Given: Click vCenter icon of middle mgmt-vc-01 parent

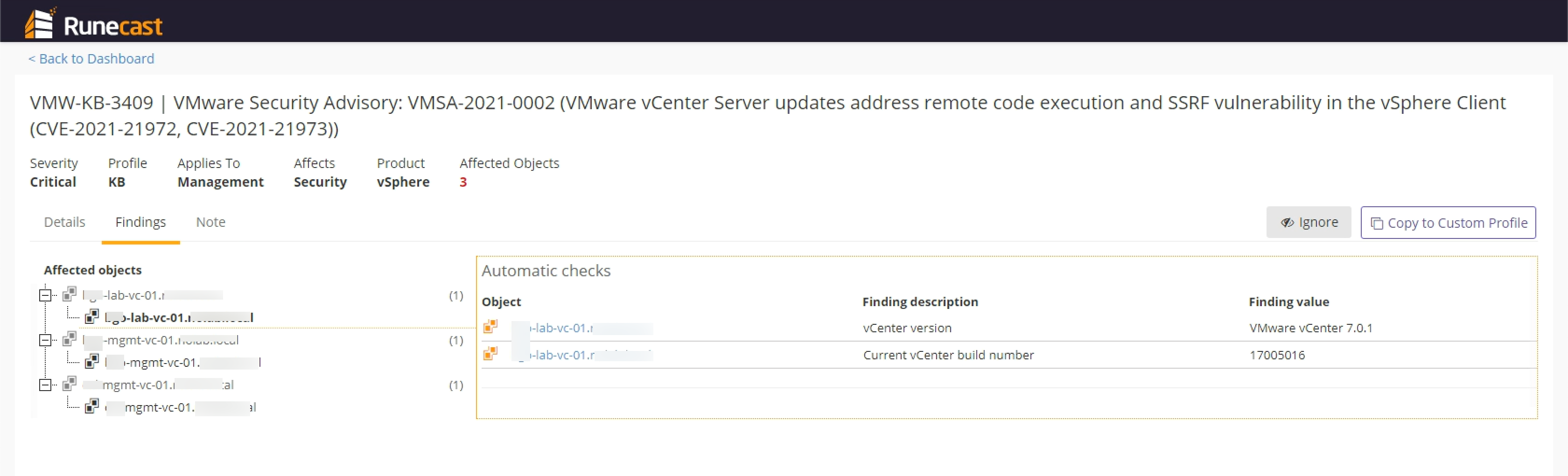Looking at the screenshot, I should coord(70,339).
